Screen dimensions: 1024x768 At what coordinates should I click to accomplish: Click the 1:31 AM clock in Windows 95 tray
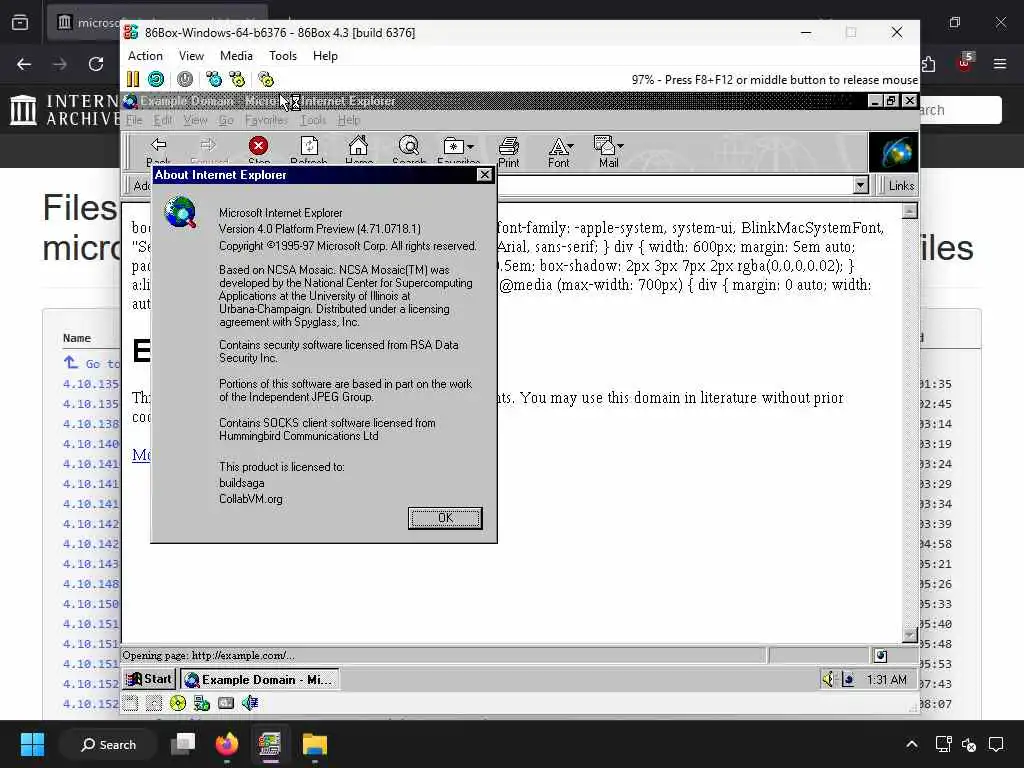[886, 679]
